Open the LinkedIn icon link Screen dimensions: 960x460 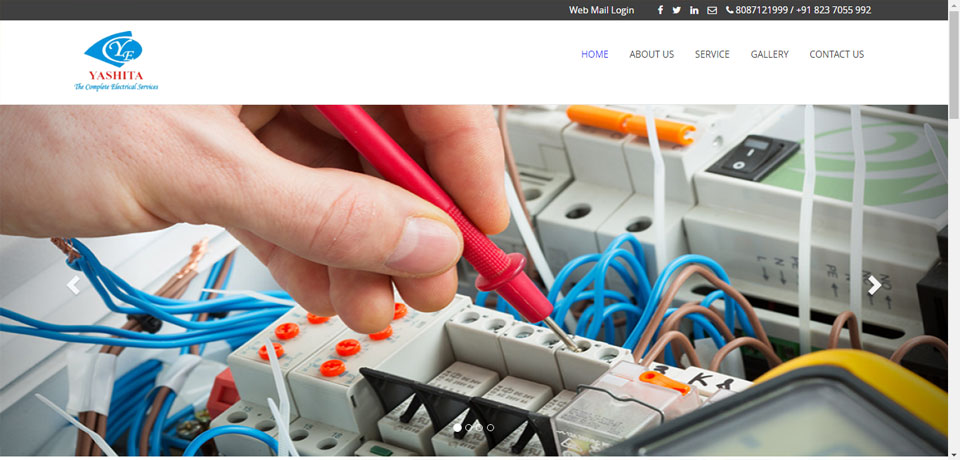point(694,10)
